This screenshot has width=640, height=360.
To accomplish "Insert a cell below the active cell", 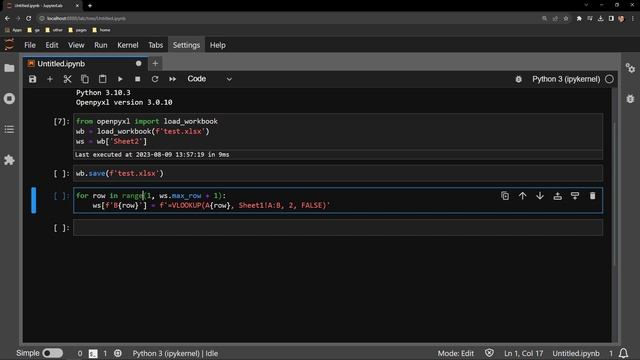I will point(575,196).
